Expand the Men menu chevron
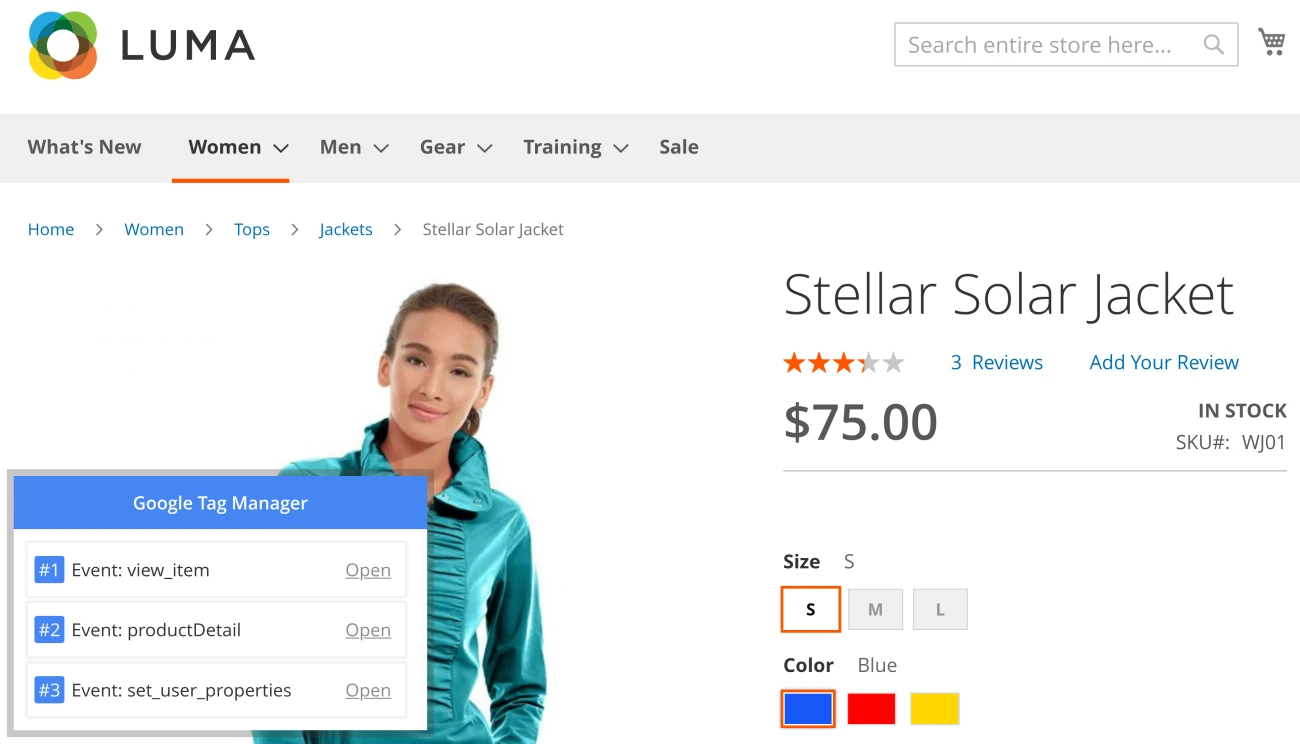The width and height of the screenshot is (1300, 744). 381,148
